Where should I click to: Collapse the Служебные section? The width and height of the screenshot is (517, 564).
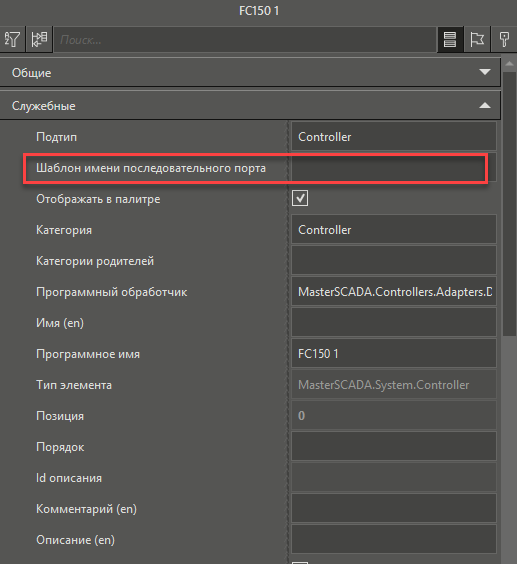[250, 106]
